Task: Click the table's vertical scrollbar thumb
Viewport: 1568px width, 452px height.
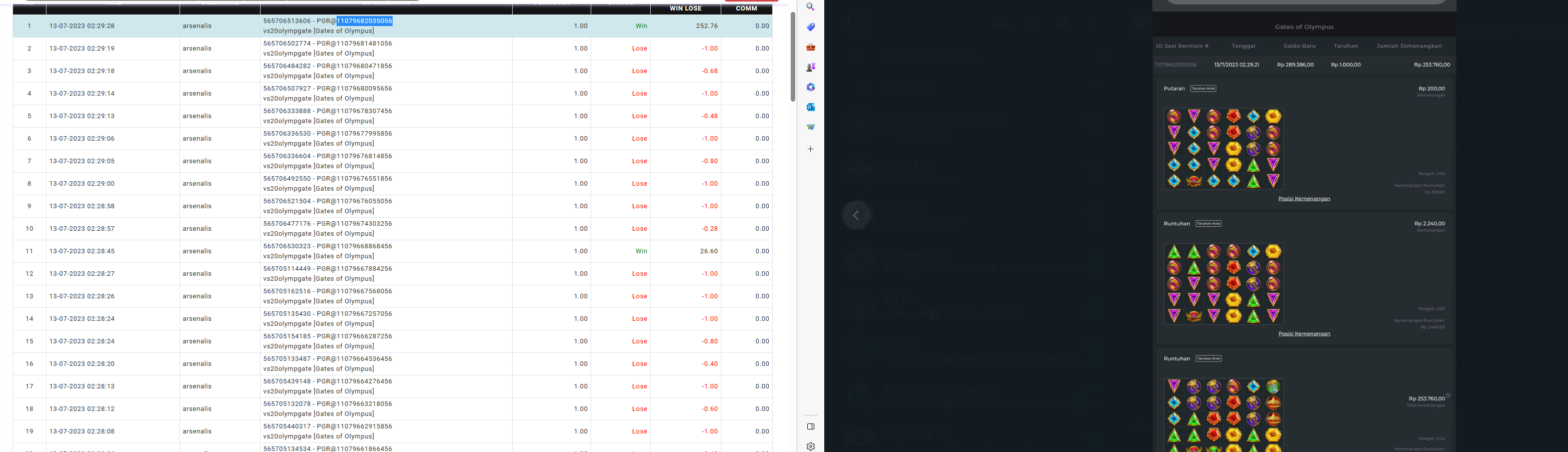Action: point(793,57)
